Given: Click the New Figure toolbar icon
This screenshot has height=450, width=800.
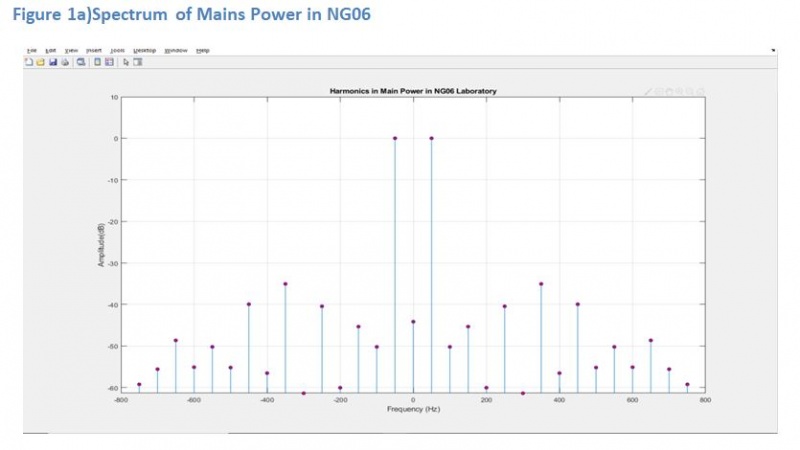Looking at the screenshot, I should coord(29,62).
